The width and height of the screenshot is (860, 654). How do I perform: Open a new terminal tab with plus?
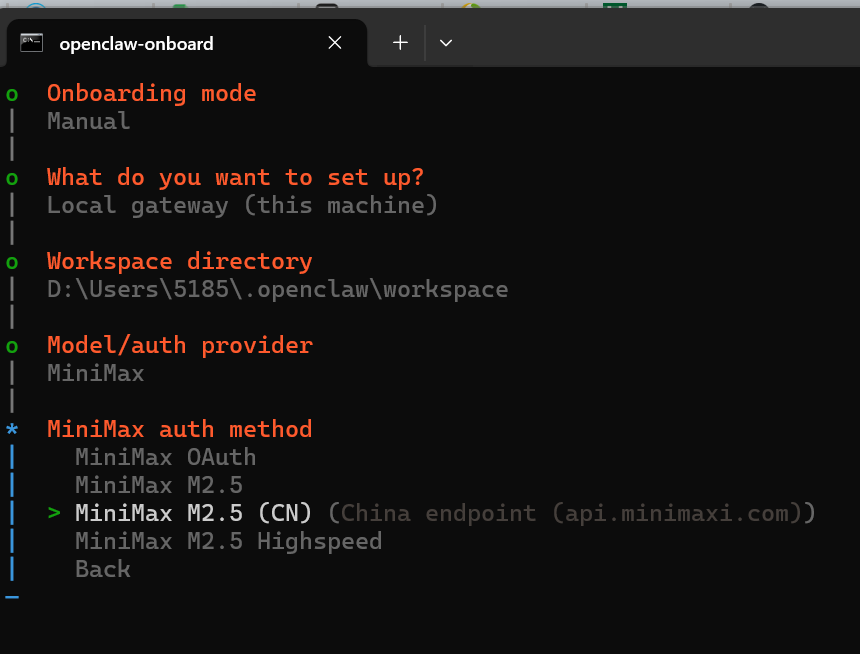click(x=400, y=43)
